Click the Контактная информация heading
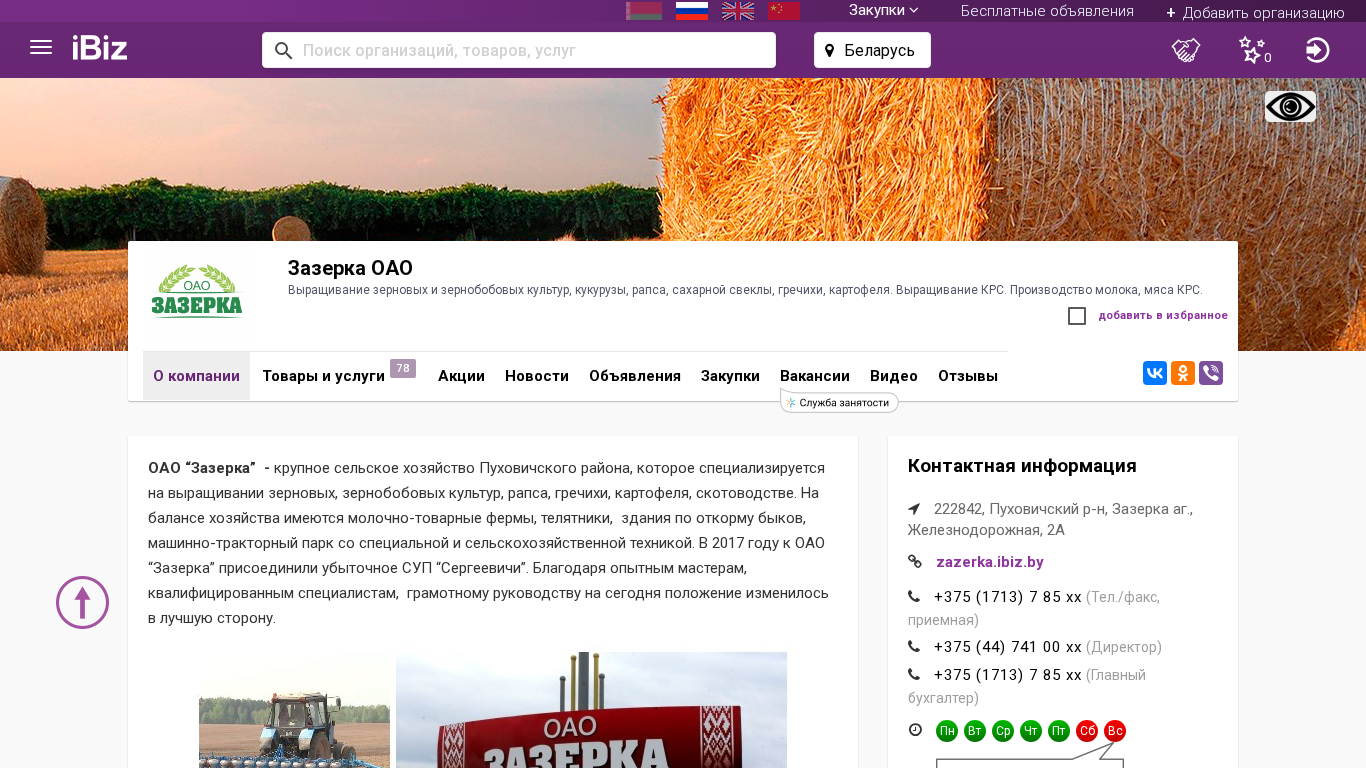1366x768 pixels. coord(1022,466)
